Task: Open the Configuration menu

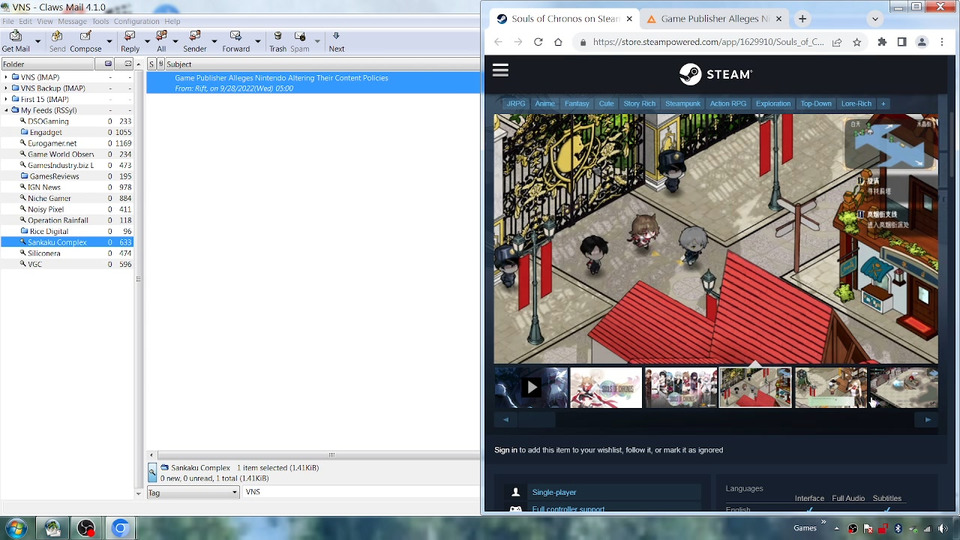Action: [136, 21]
